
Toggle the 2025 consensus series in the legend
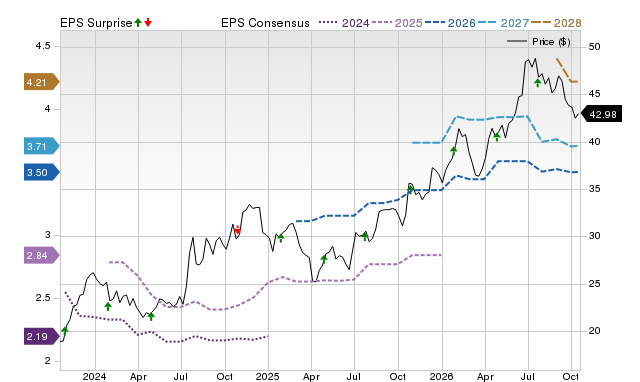point(397,23)
